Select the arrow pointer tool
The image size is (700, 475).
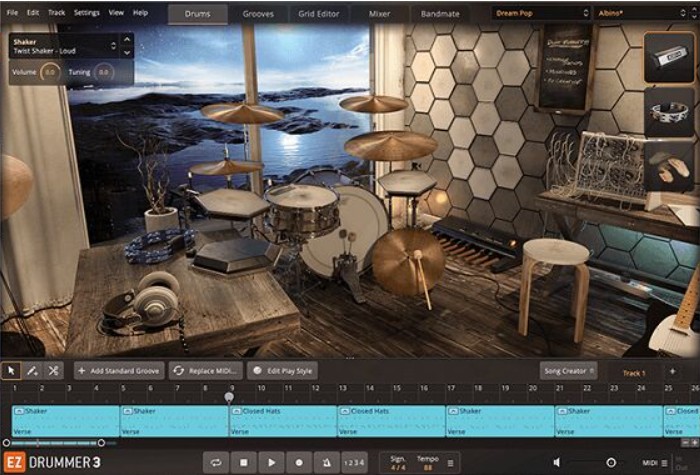[11, 371]
